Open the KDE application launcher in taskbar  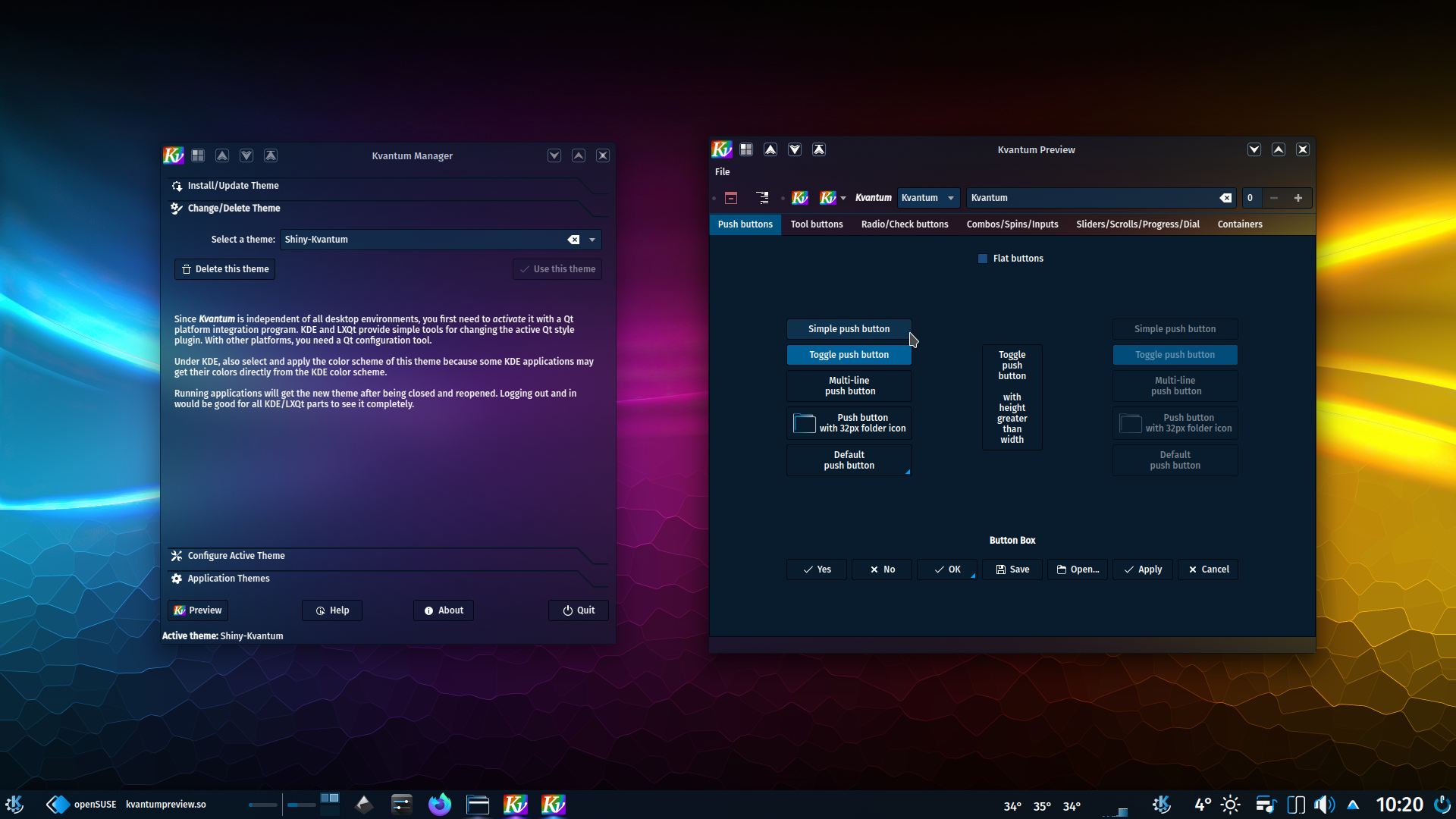click(14, 805)
